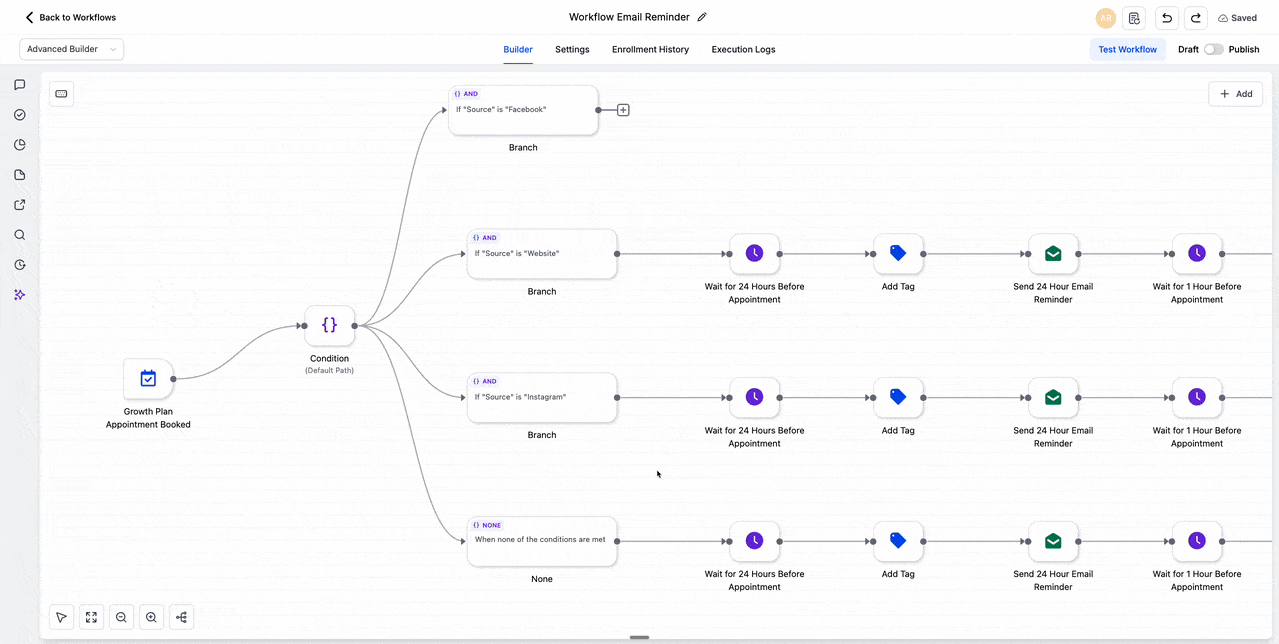Image resolution: width=1279 pixels, height=644 pixels.
Task: Select the Condition node
Action: point(329,325)
